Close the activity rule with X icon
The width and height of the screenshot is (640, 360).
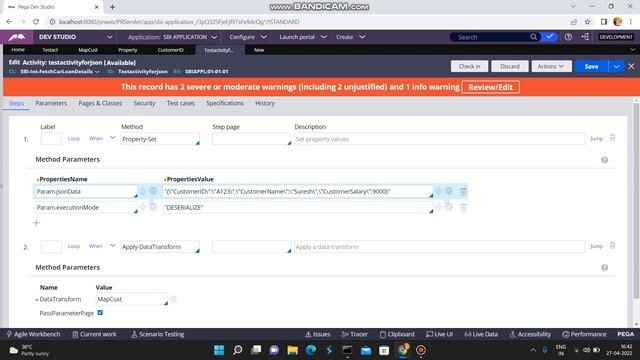coord(631,66)
